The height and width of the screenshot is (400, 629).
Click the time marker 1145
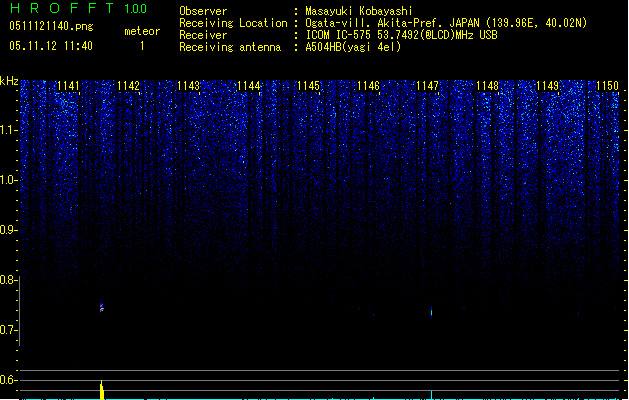(308, 86)
